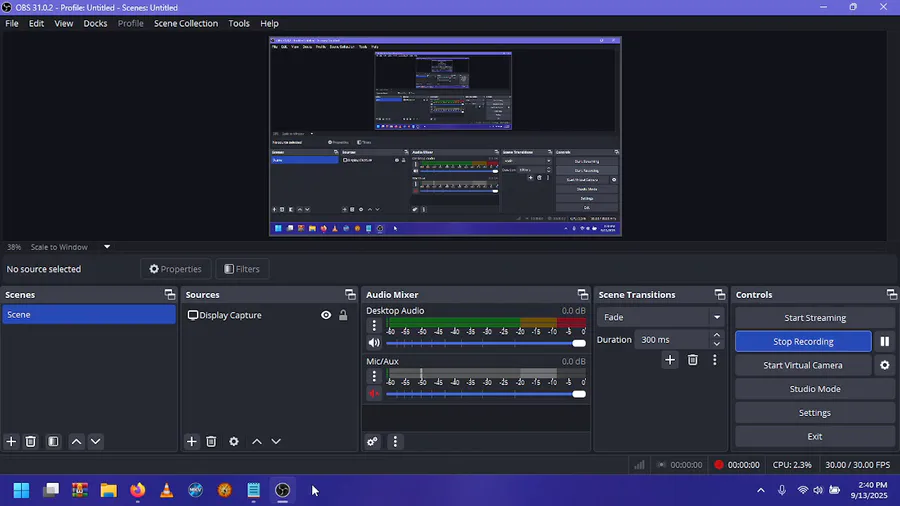Open advanced audio properties gears icon
Screen dimensions: 900x506
tap(373, 442)
